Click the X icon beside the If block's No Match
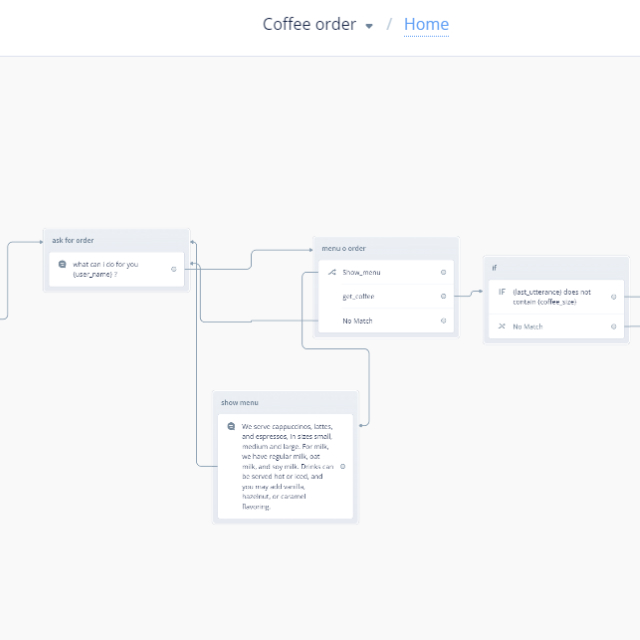The width and height of the screenshot is (640, 640). point(502,327)
